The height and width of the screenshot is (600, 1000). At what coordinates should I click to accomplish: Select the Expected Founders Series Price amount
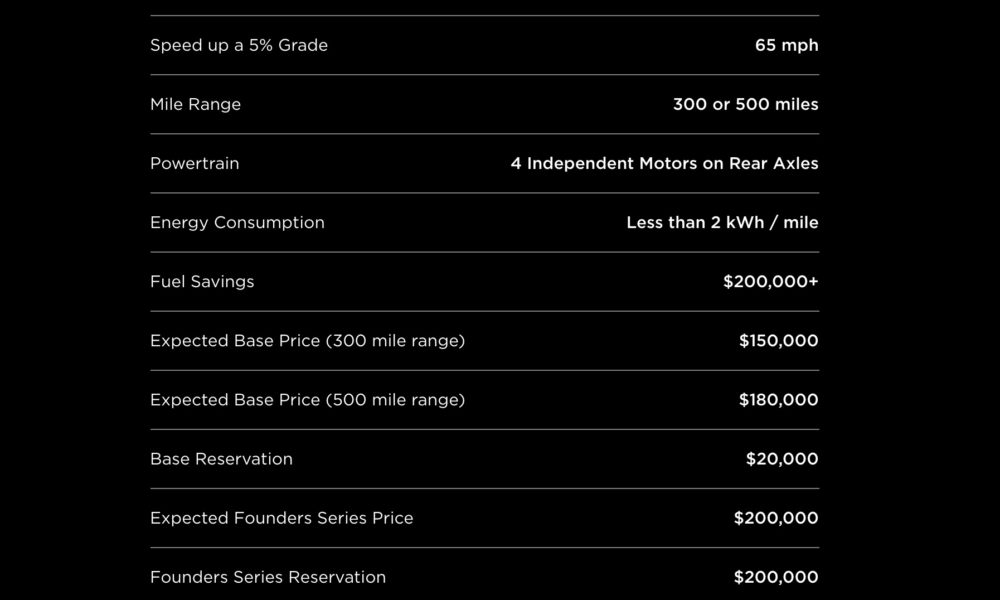point(776,518)
